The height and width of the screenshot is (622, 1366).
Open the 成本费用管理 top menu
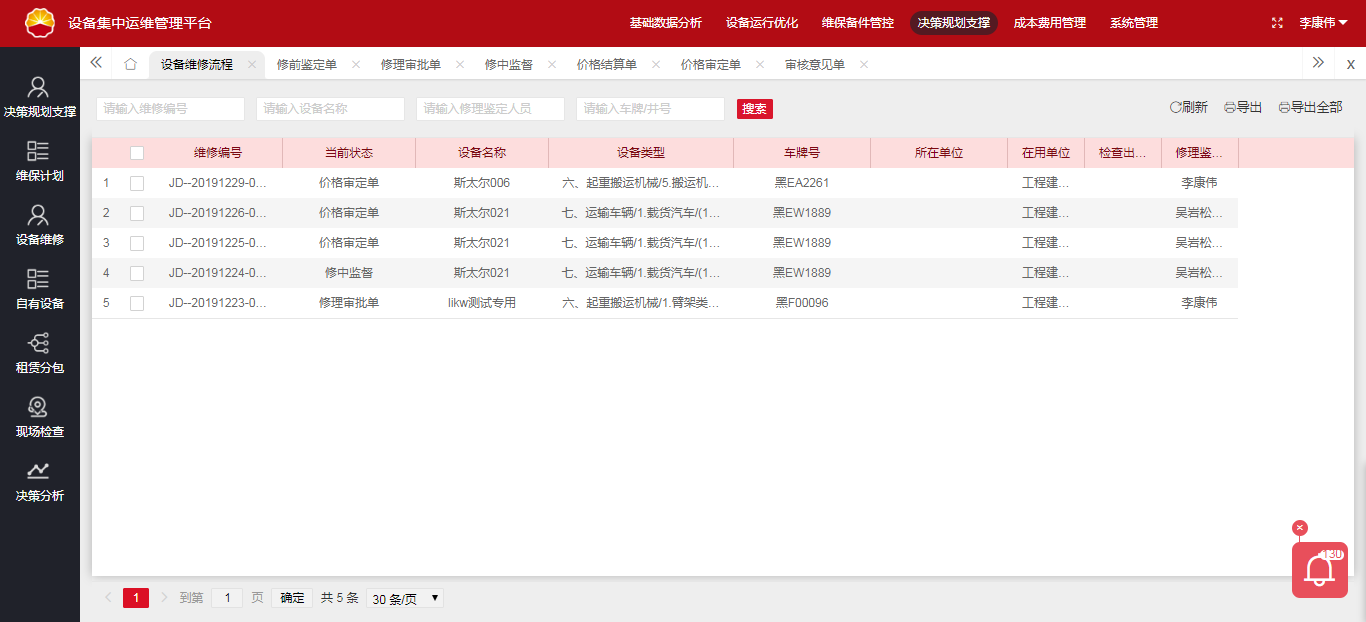click(x=1049, y=23)
